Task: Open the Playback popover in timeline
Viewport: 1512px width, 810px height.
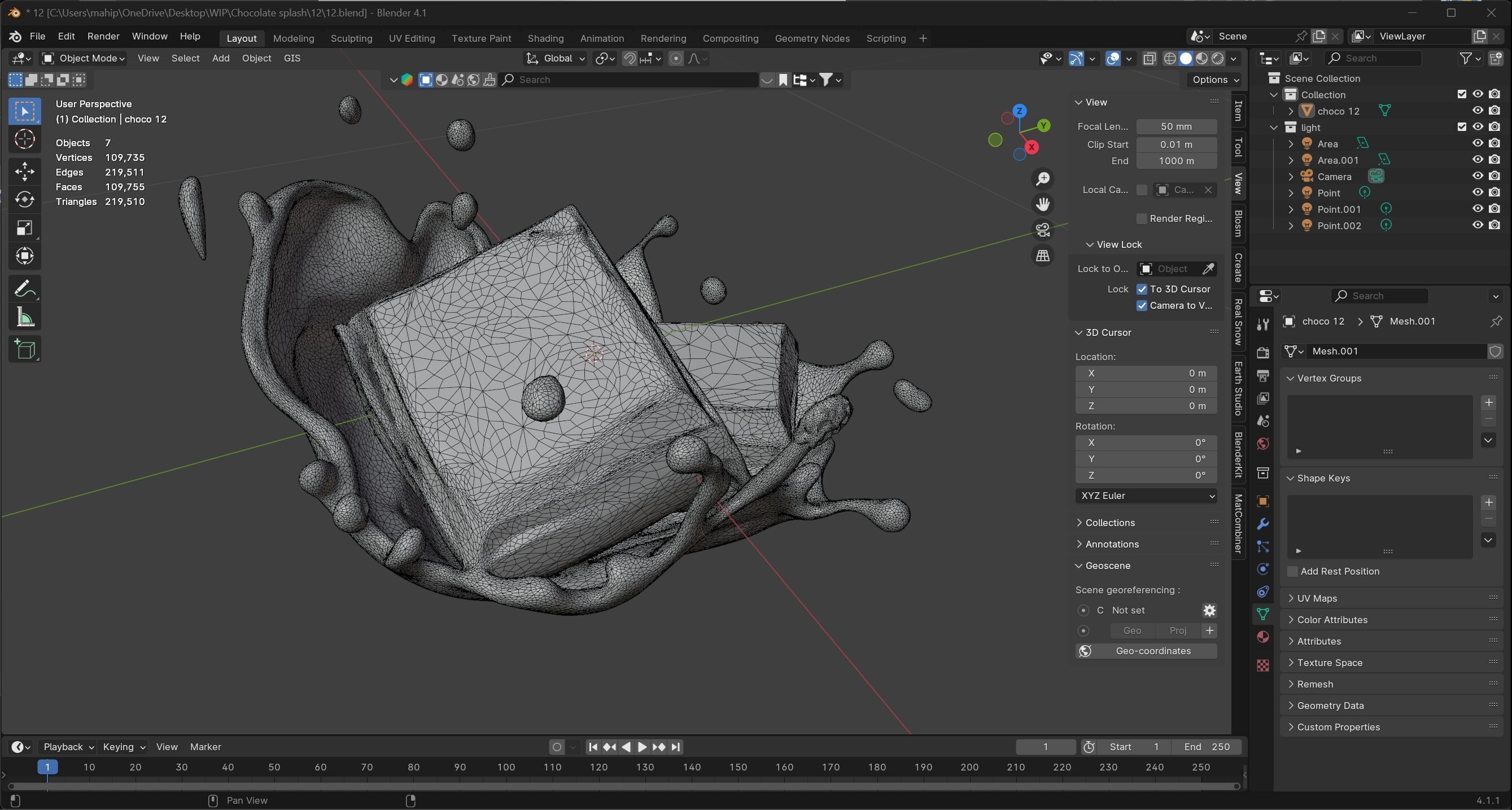Action: click(68, 747)
